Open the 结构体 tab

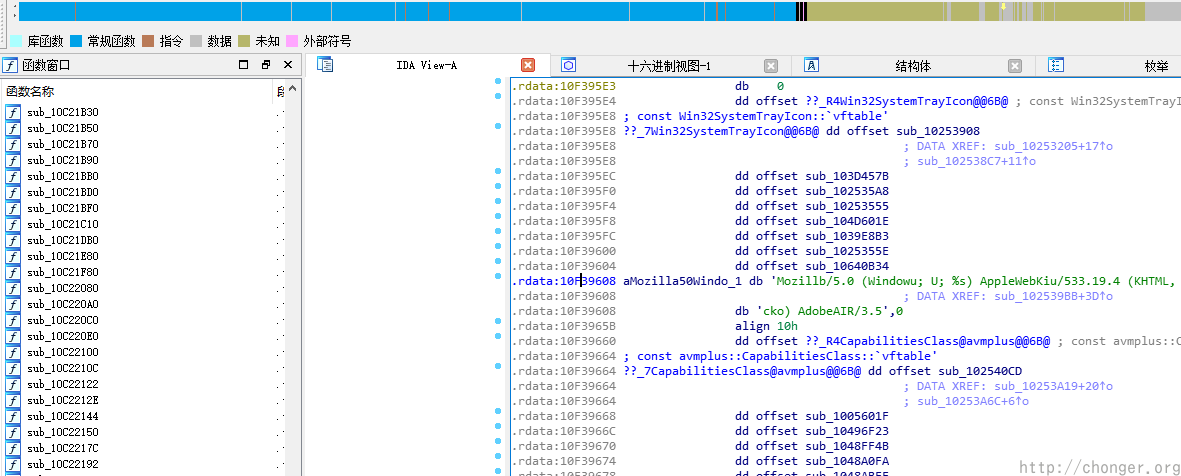click(x=912, y=66)
